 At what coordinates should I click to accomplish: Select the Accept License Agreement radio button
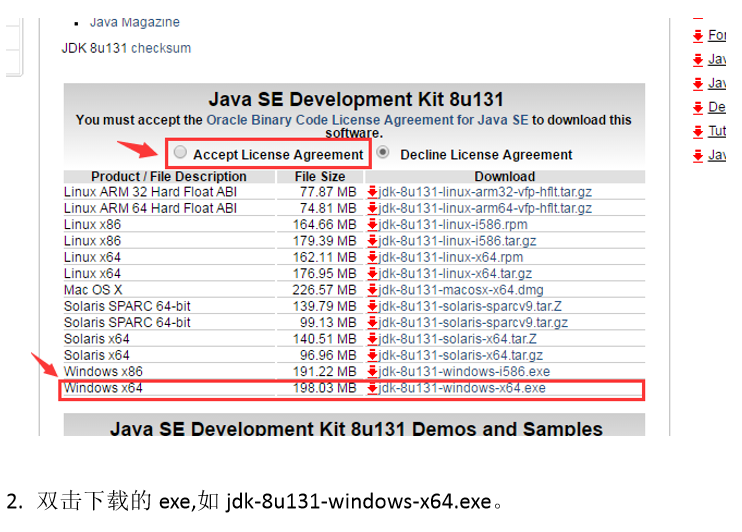coord(180,152)
